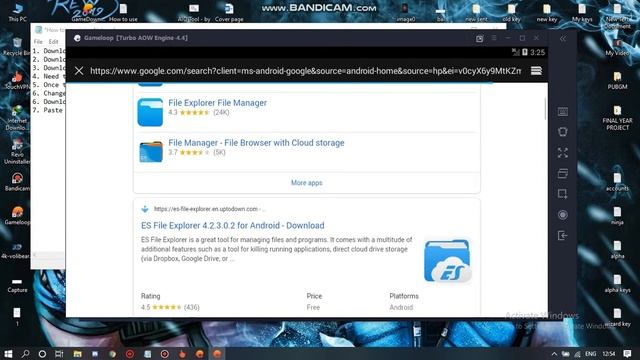Close the browser page with the X icon
The width and height of the screenshot is (640, 360).
click(x=79, y=71)
